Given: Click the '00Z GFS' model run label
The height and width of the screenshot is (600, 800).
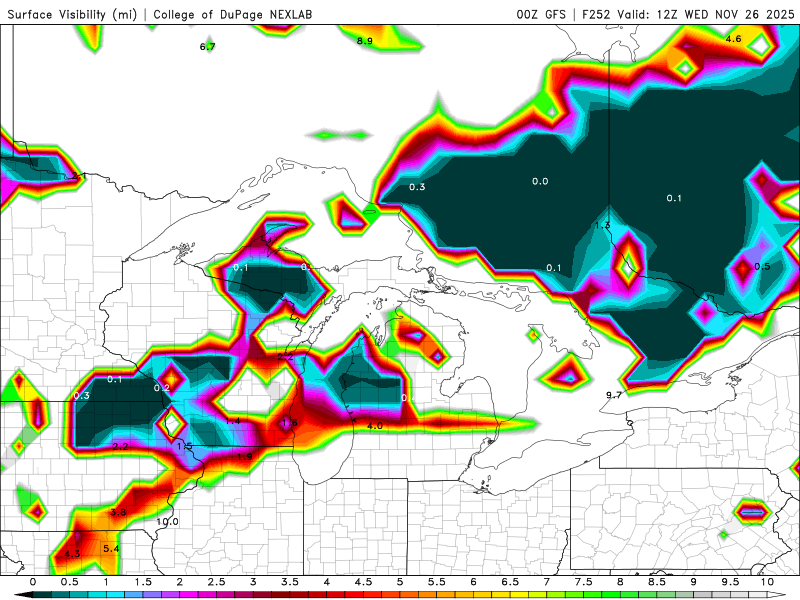Looking at the screenshot, I should (541, 14).
